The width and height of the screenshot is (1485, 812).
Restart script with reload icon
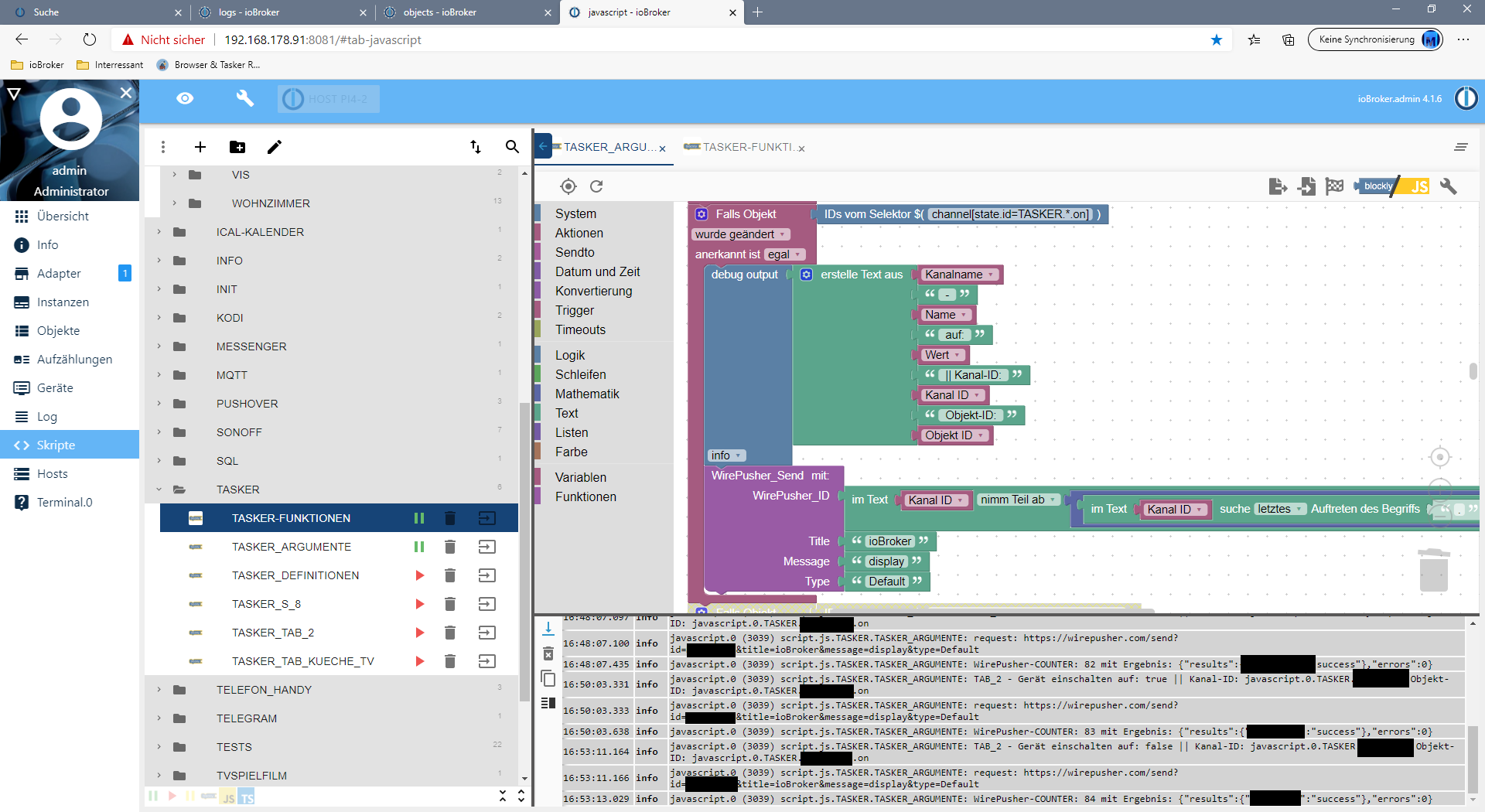click(596, 186)
